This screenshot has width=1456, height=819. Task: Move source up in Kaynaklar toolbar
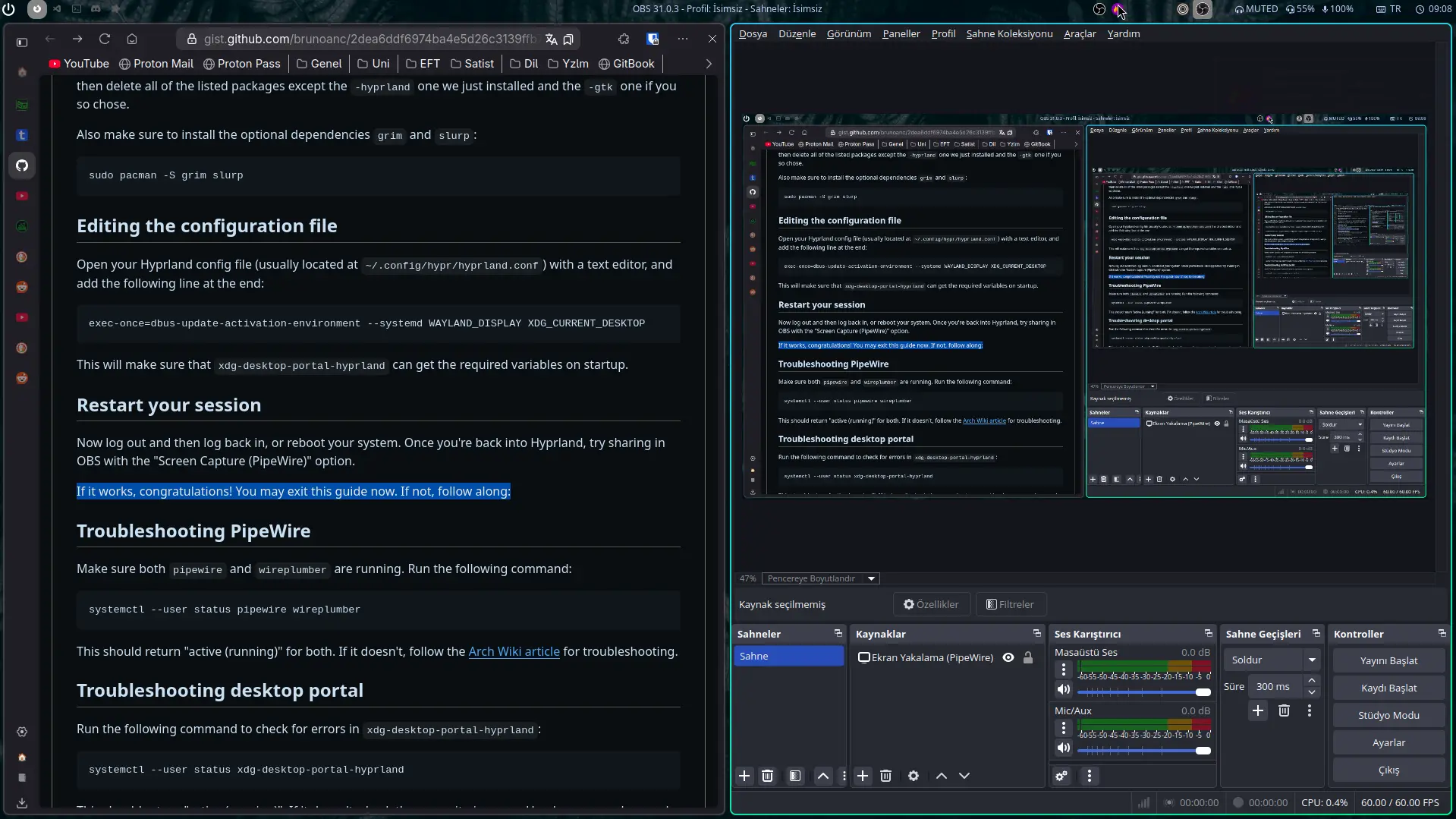click(942, 776)
